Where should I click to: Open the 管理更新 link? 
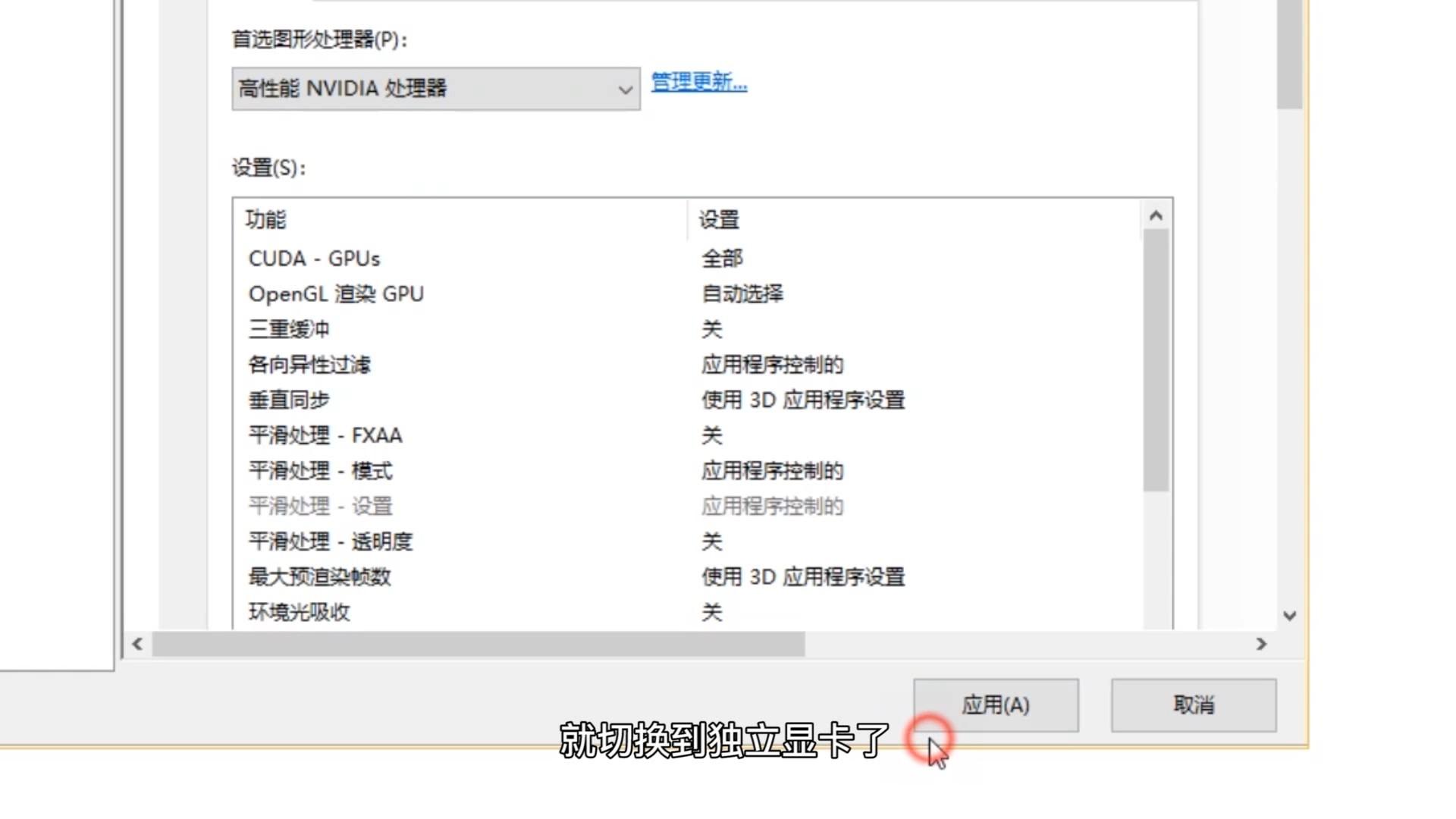(x=697, y=83)
